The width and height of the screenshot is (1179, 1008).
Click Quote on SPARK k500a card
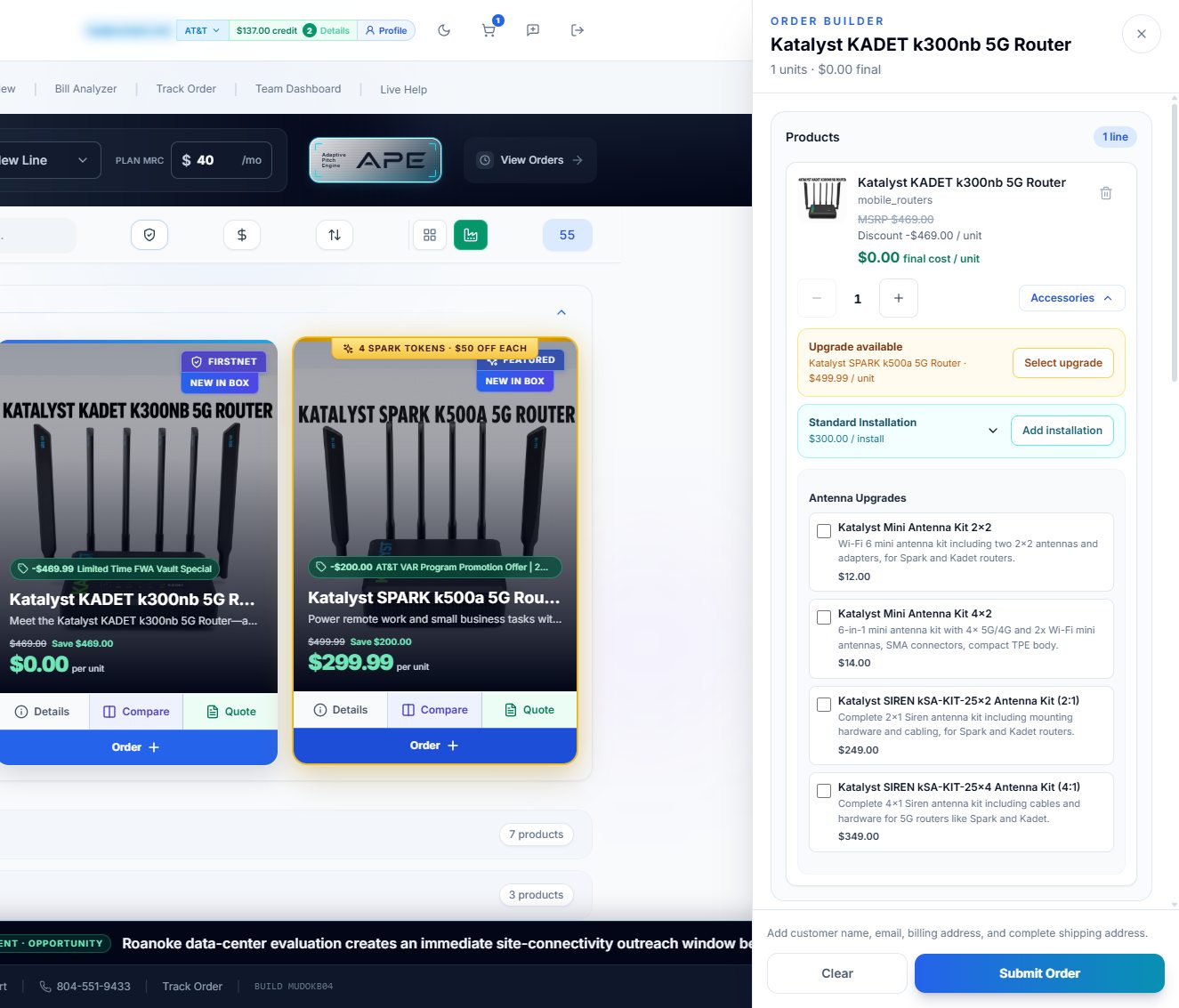529,710
